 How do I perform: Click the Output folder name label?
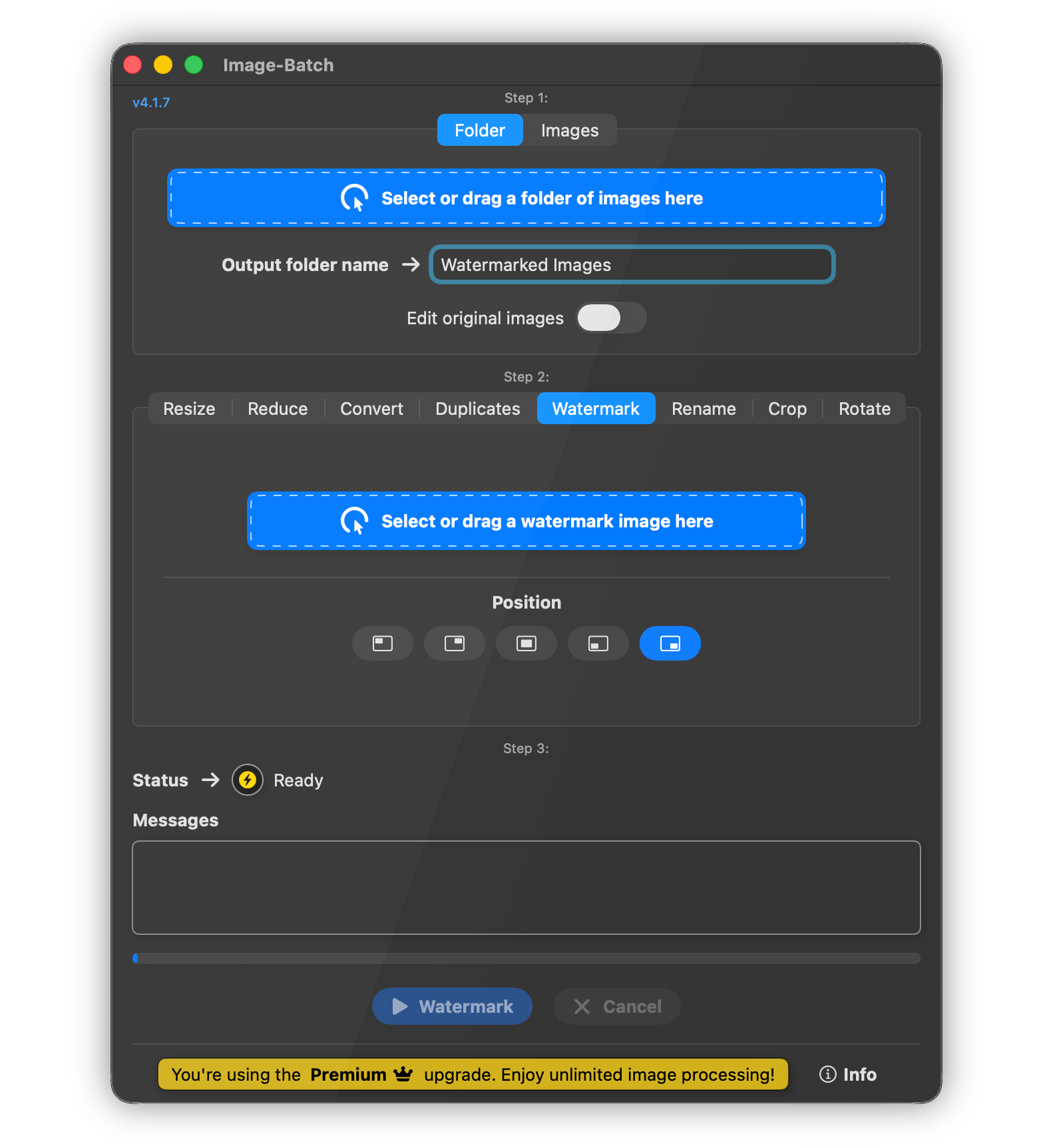coord(305,265)
